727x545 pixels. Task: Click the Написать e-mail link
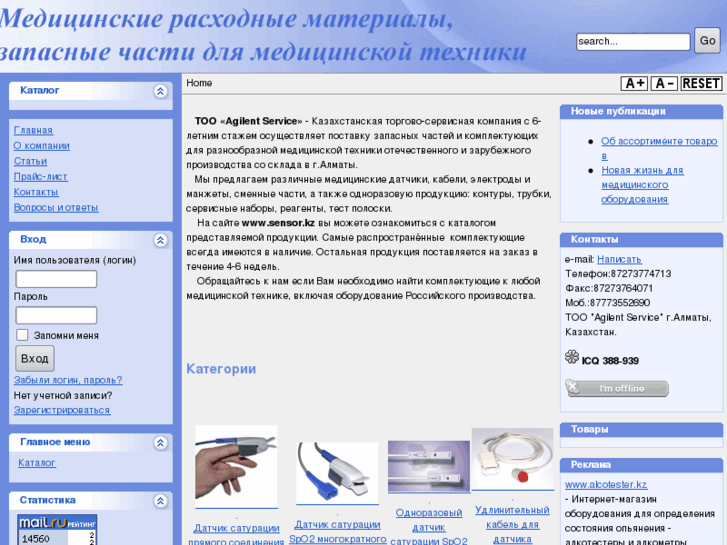pos(619,259)
